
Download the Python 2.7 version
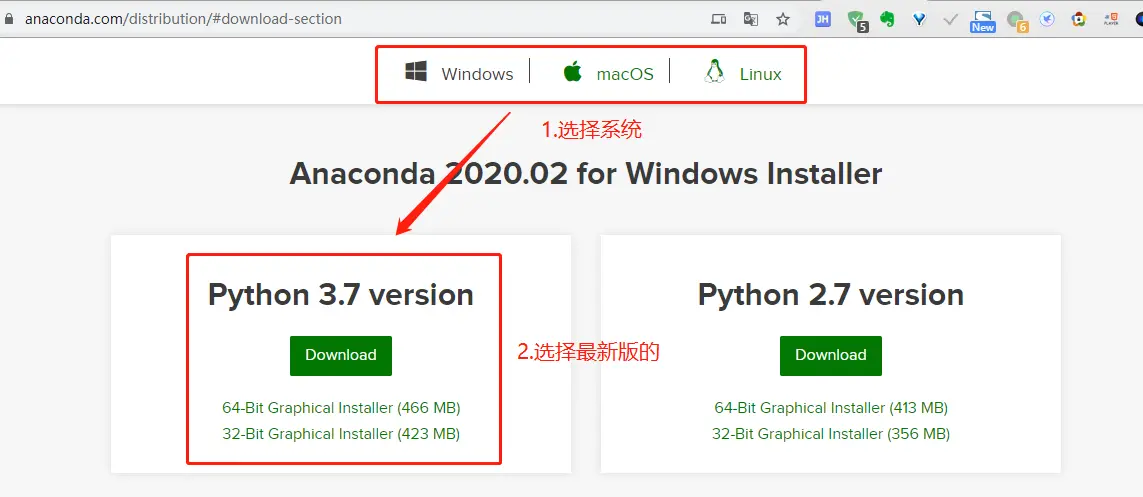pos(831,356)
